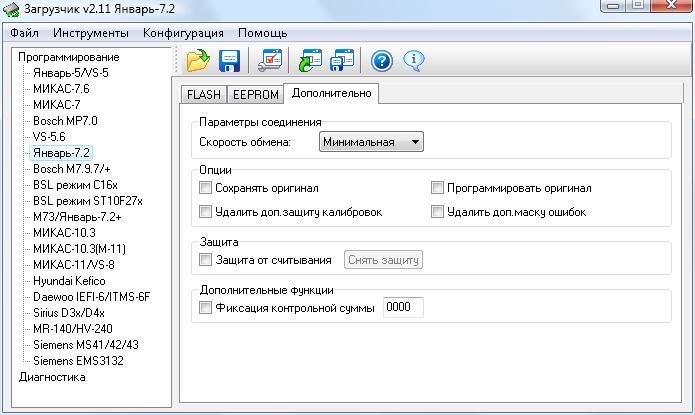Screen dimensions: 695x415
Task: Switch to the FLASH tab
Action: point(204,94)
